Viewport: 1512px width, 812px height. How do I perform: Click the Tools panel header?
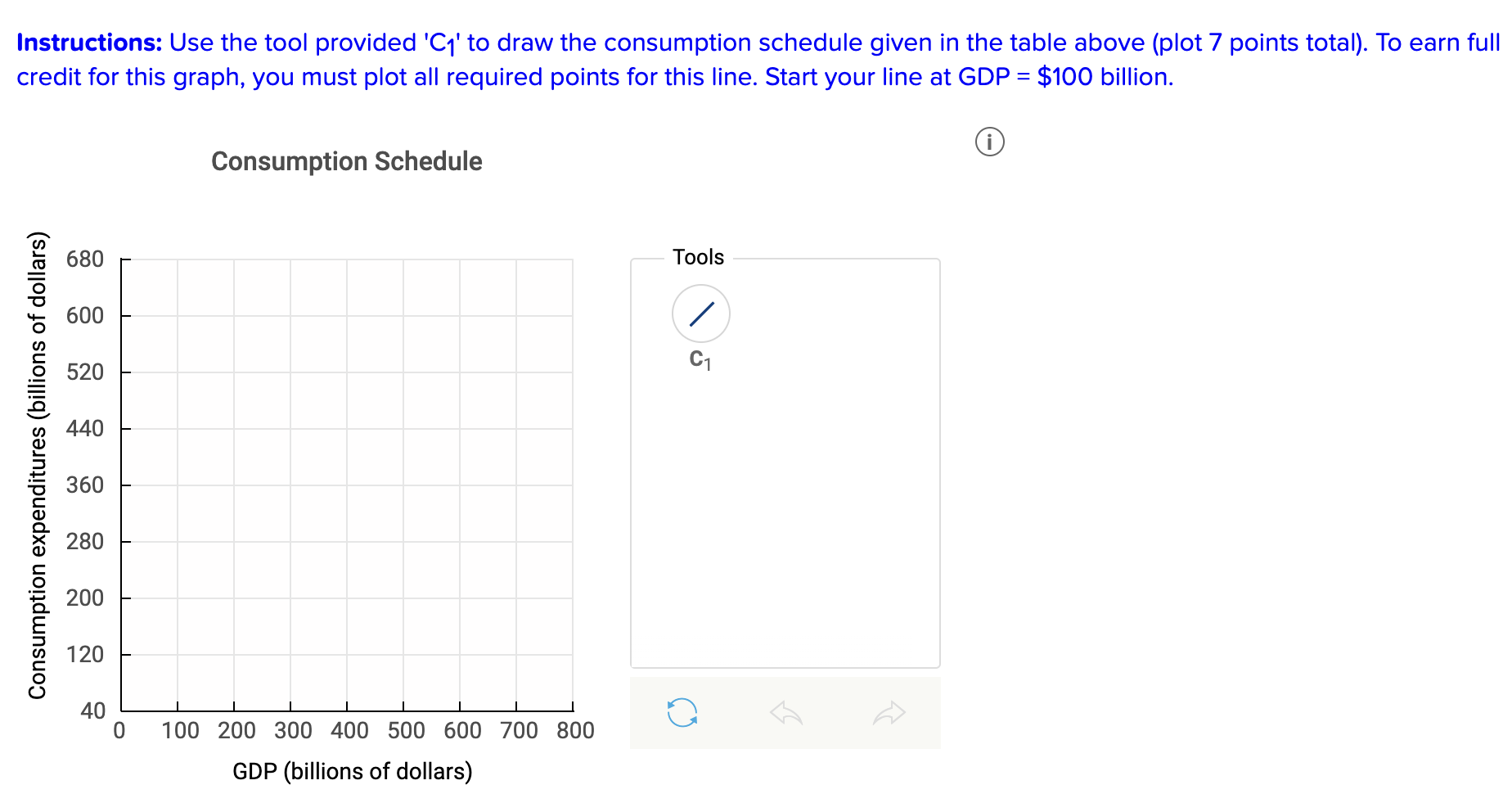tap(696, 256)
